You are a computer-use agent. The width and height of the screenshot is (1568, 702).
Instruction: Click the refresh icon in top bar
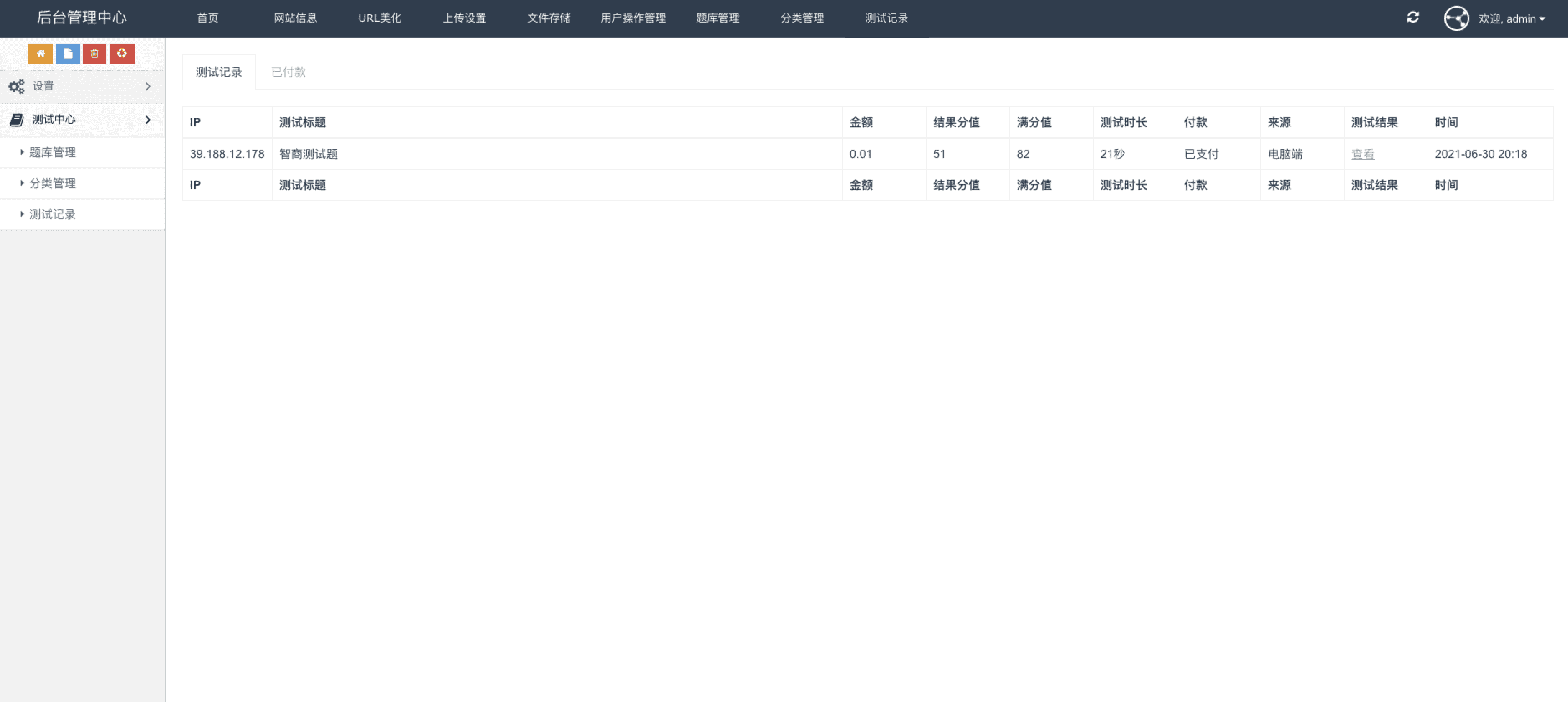1412,18
